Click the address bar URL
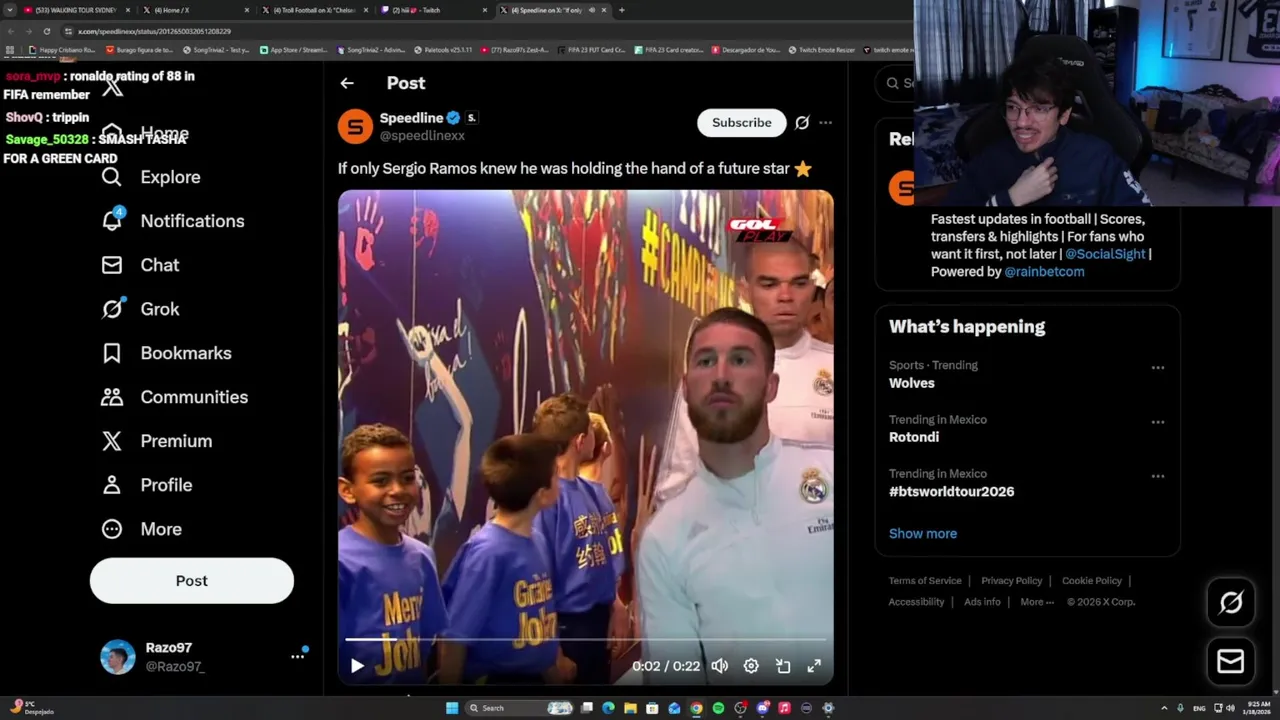This screenshot has height=720, width=1280. (x=154, y=31)
